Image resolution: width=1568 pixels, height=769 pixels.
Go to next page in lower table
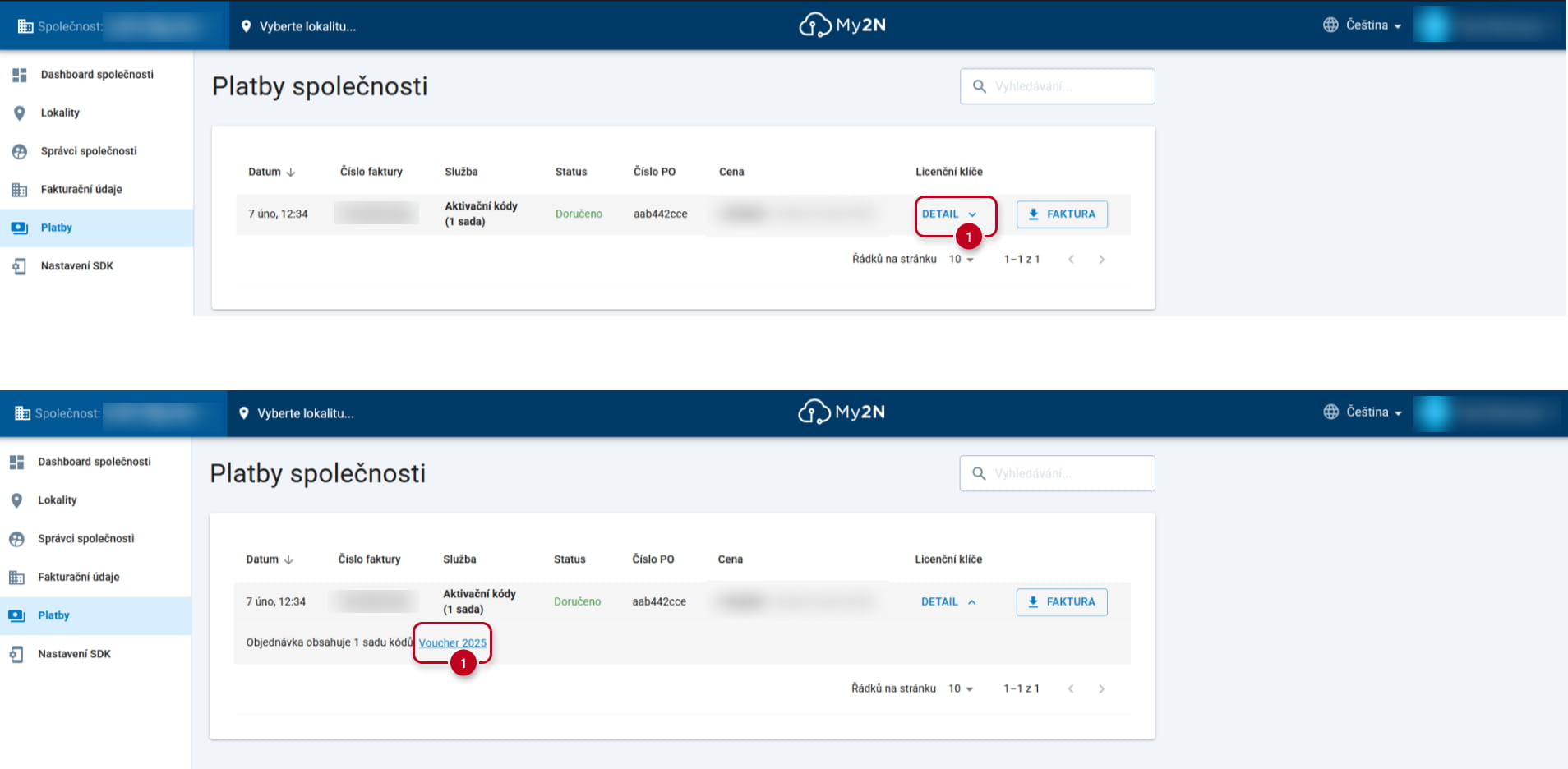coord(1102,689)
